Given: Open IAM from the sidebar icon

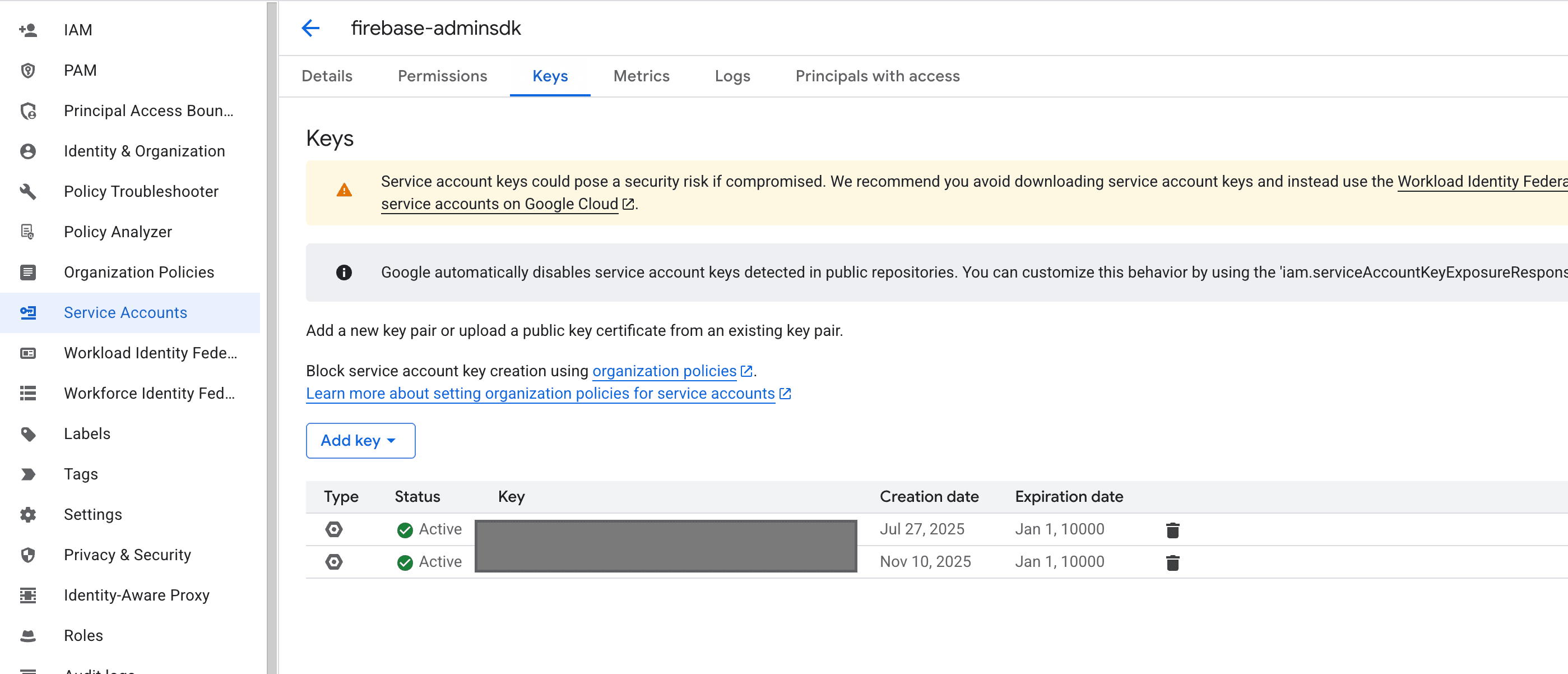Looking at the screenshot, I should pos(28,30).
